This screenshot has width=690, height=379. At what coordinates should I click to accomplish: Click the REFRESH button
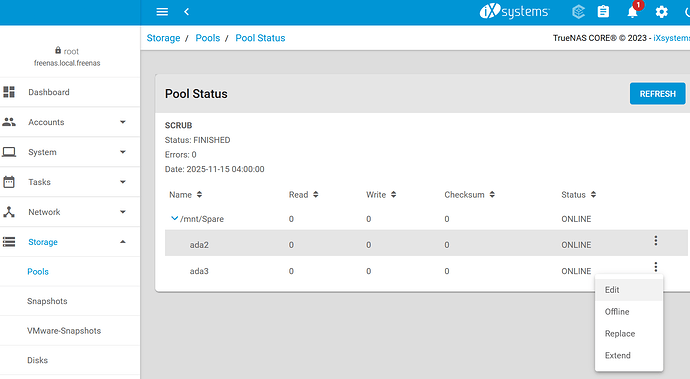657,94
